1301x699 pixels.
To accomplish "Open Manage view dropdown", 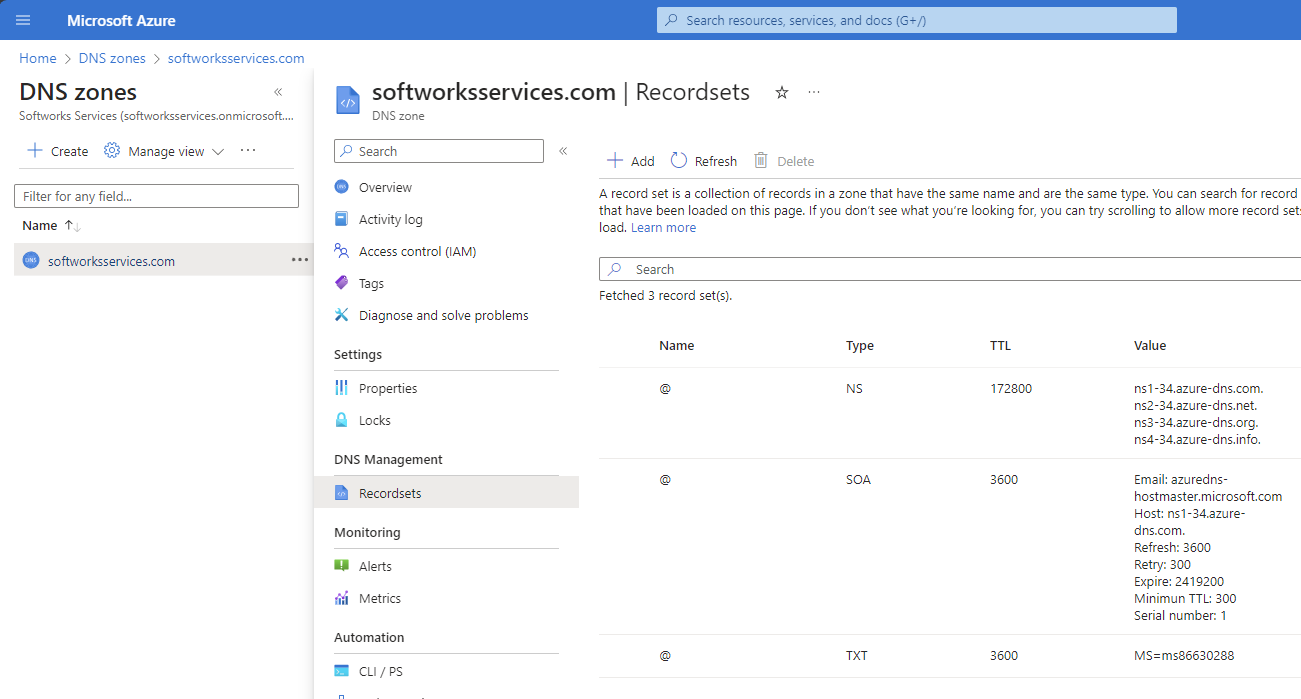I will 163,151.
